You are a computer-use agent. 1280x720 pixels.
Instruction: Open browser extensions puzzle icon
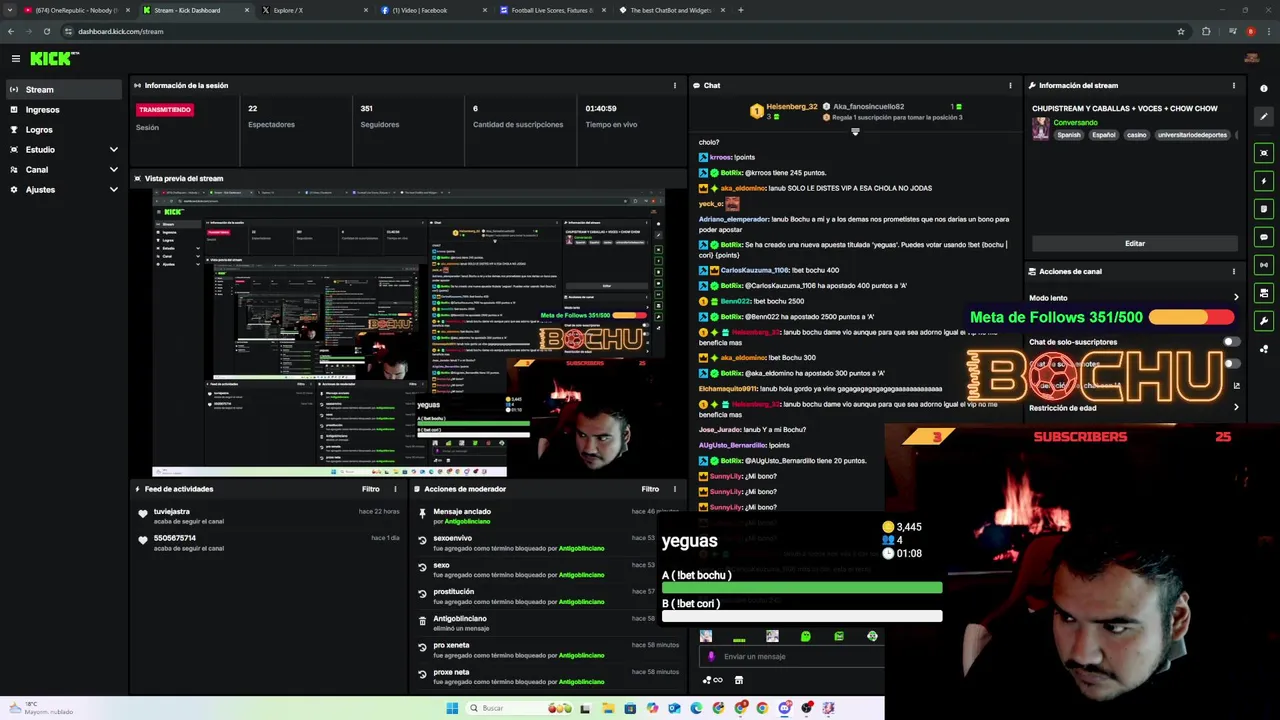[x=1206, y=31]
